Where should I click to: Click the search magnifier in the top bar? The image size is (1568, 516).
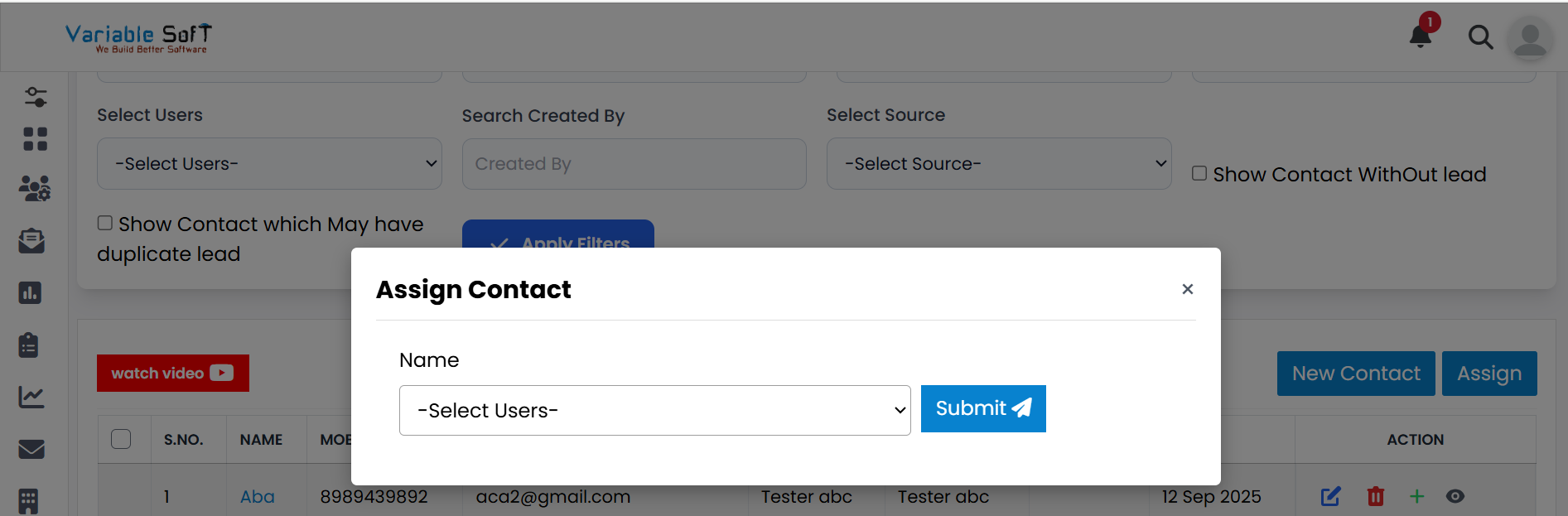(x=1480, y=36)
